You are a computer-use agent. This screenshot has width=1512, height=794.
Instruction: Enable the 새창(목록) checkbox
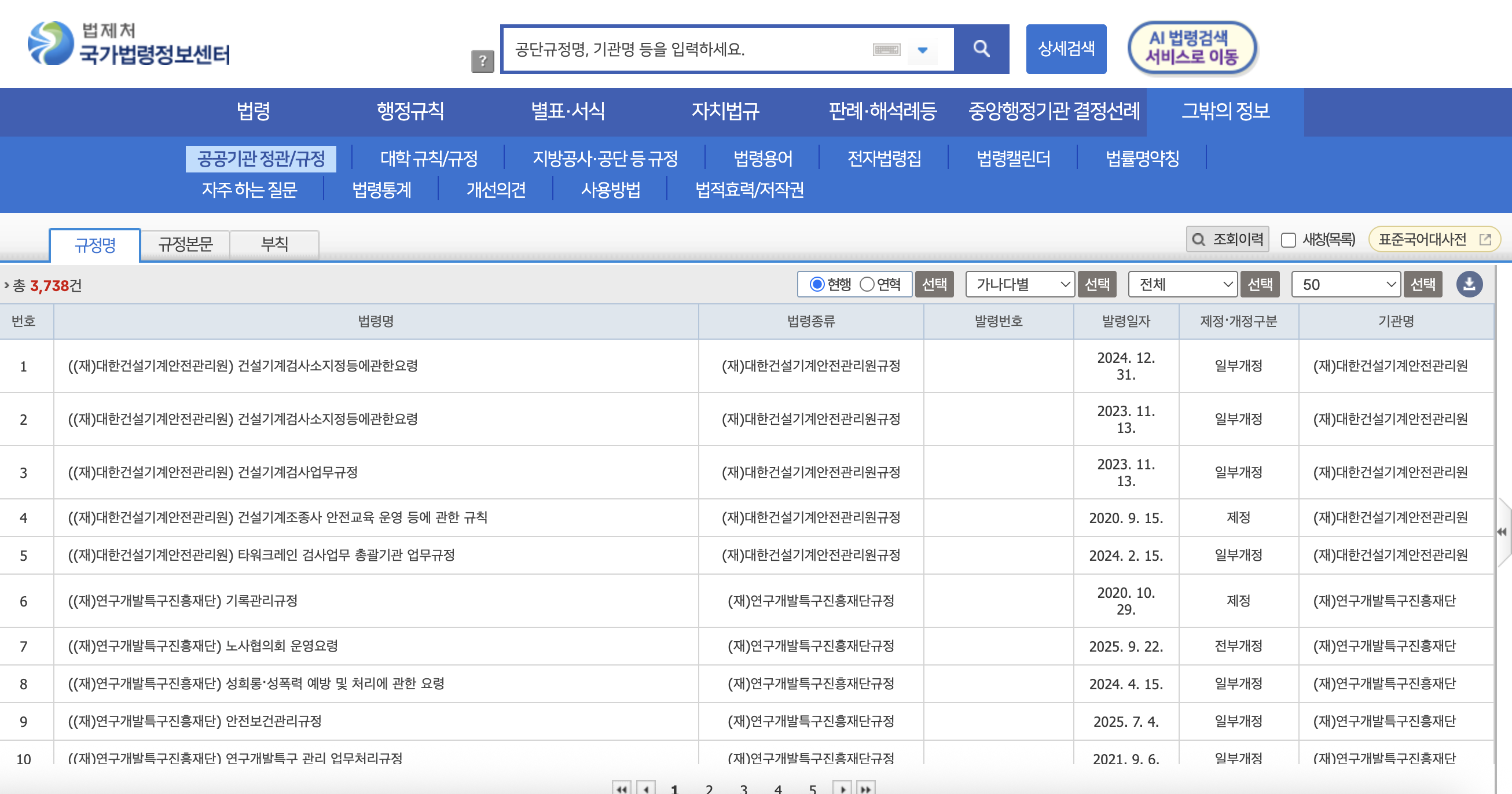coord(1289,240)
